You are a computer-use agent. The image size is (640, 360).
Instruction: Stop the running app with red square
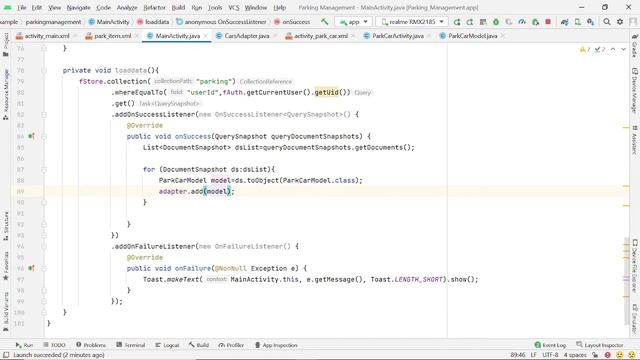[548, 22]
